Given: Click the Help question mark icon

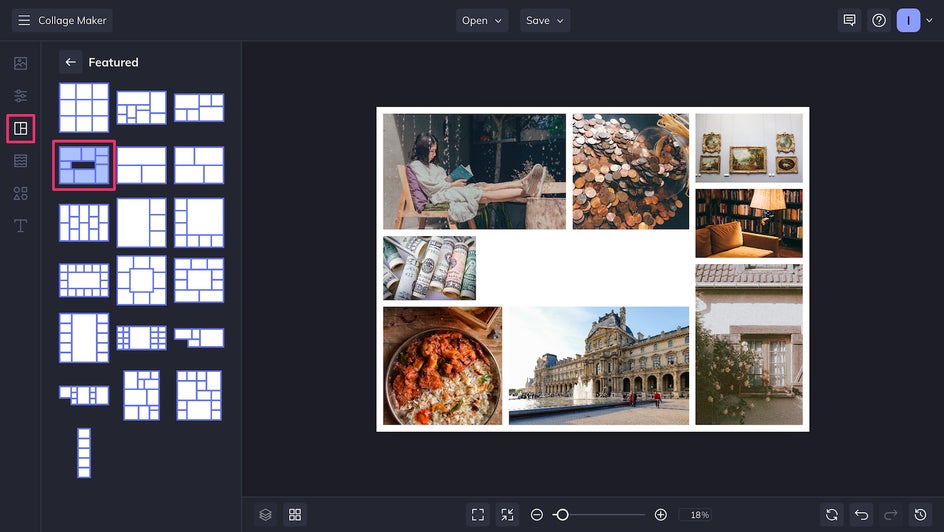Looking at the screenshot, I should click(x=879, y=20).
